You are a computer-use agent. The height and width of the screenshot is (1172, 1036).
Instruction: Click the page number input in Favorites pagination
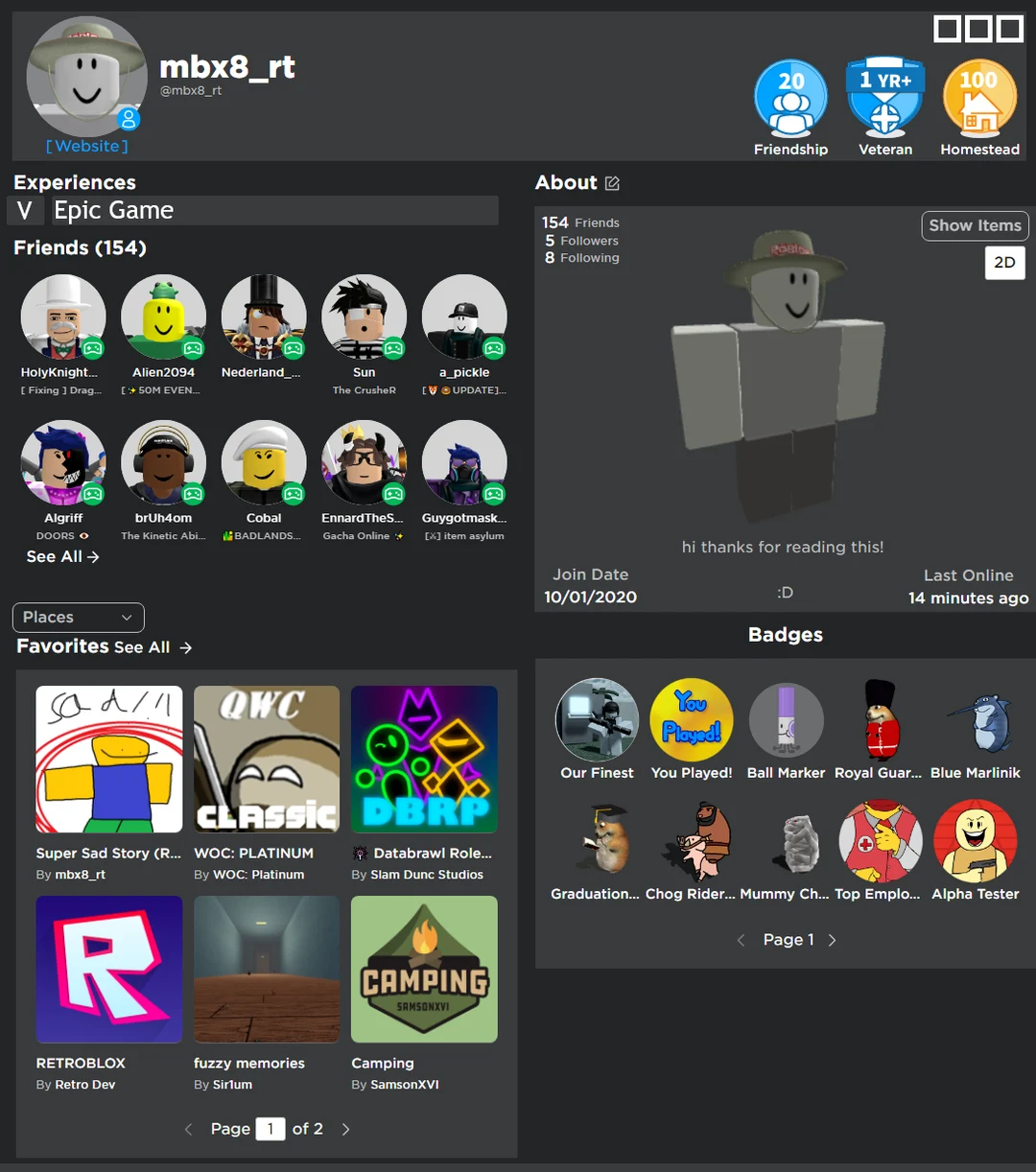click(x=271, y=1129)
